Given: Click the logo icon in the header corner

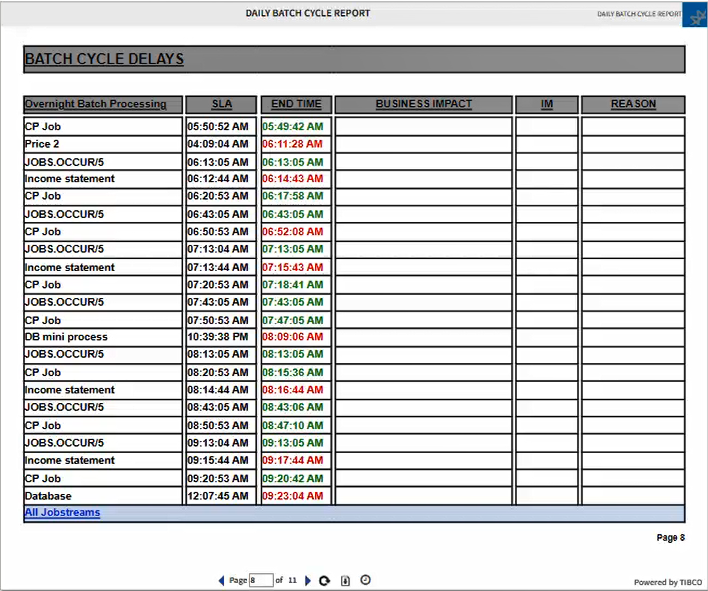Looking at the screenshot, I should coord(695,14).
